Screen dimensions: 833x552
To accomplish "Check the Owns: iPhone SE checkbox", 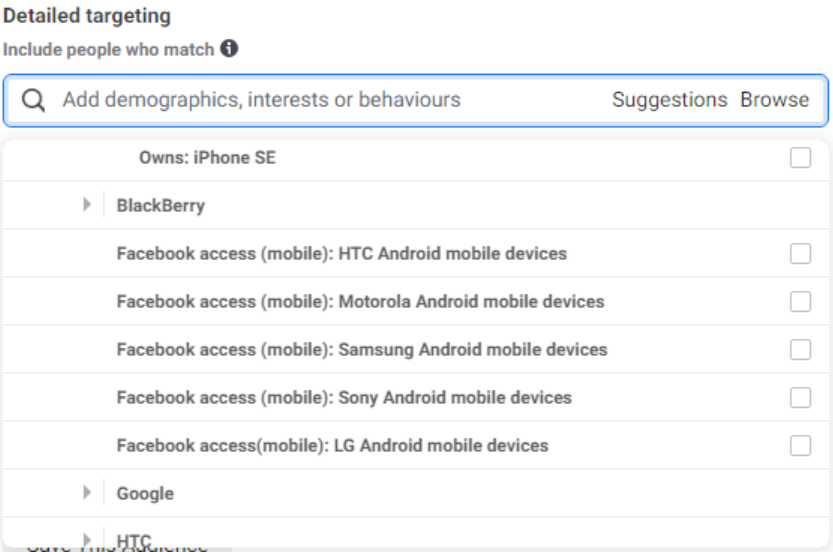I will (800, 158).
